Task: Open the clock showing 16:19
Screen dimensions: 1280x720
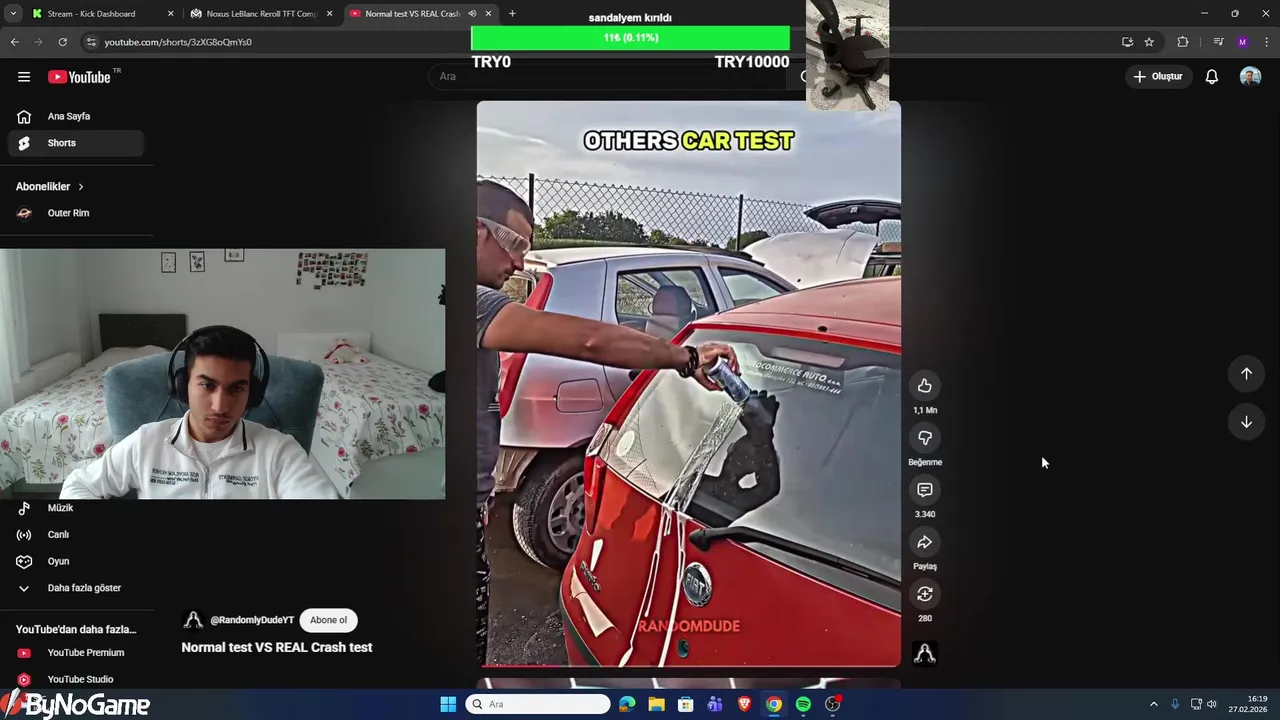Action: click(1248, 704)
